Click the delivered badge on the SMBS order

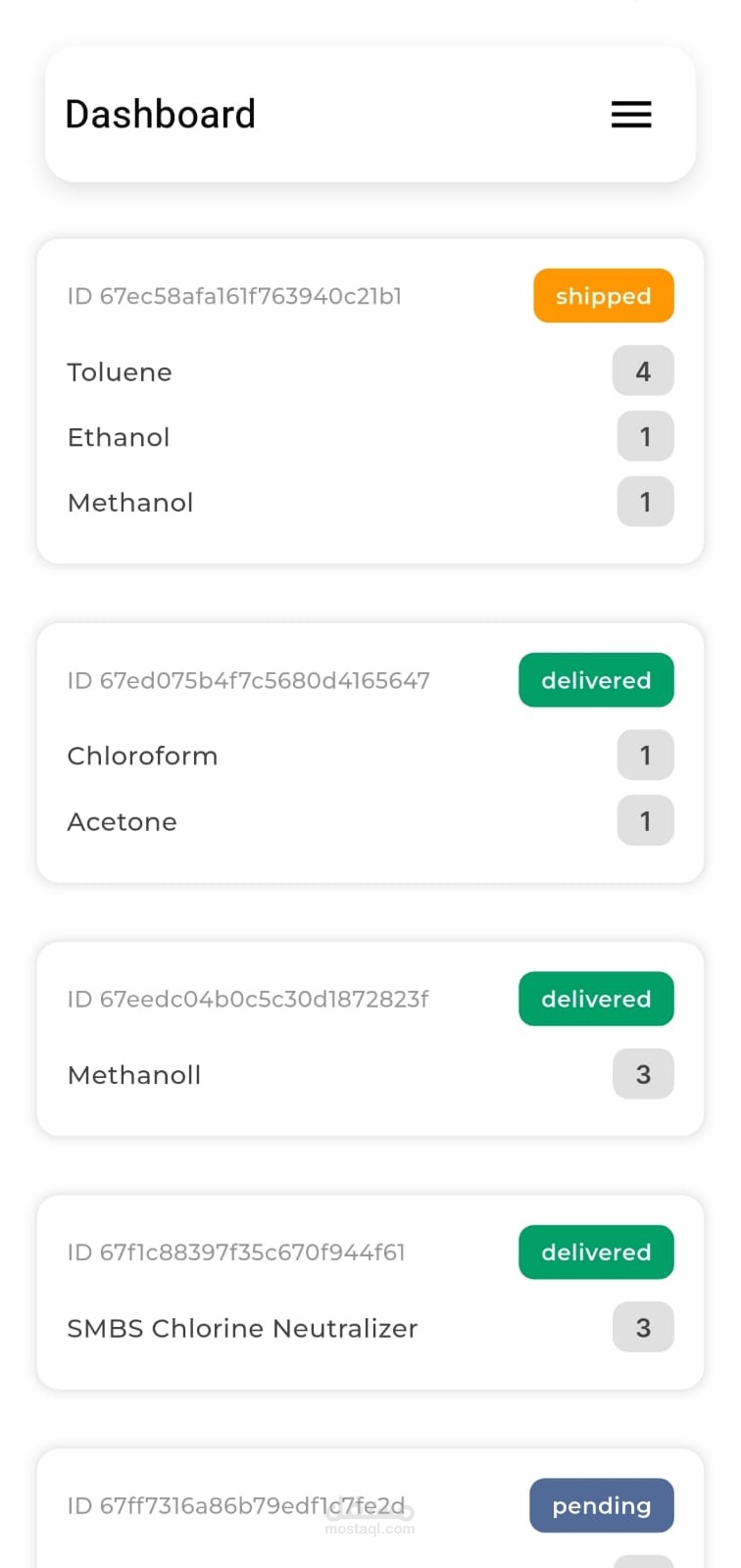coord(596,1252)
